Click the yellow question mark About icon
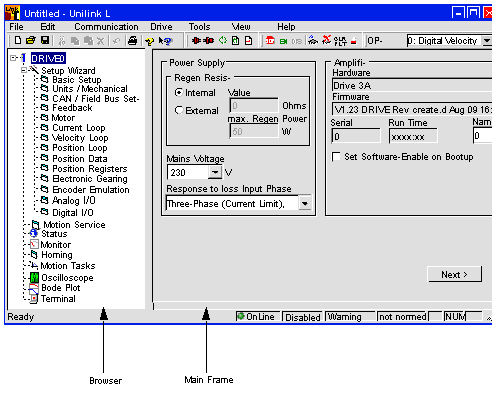This screenshot has width=493, height=393. click(149, 41)
